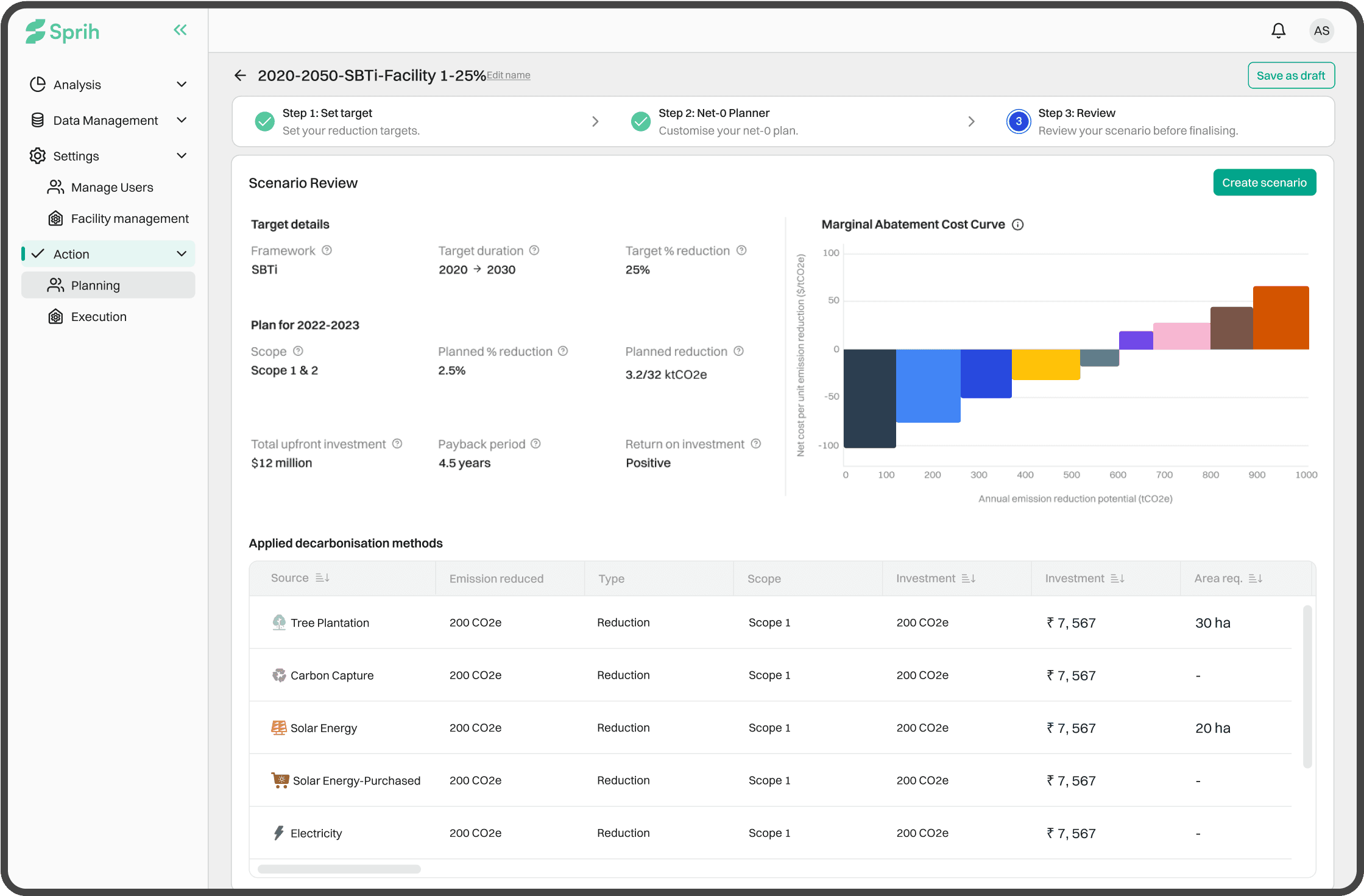1364x896 pixels.
Task: Open AS user avatar
Action: coord(1321,30)
